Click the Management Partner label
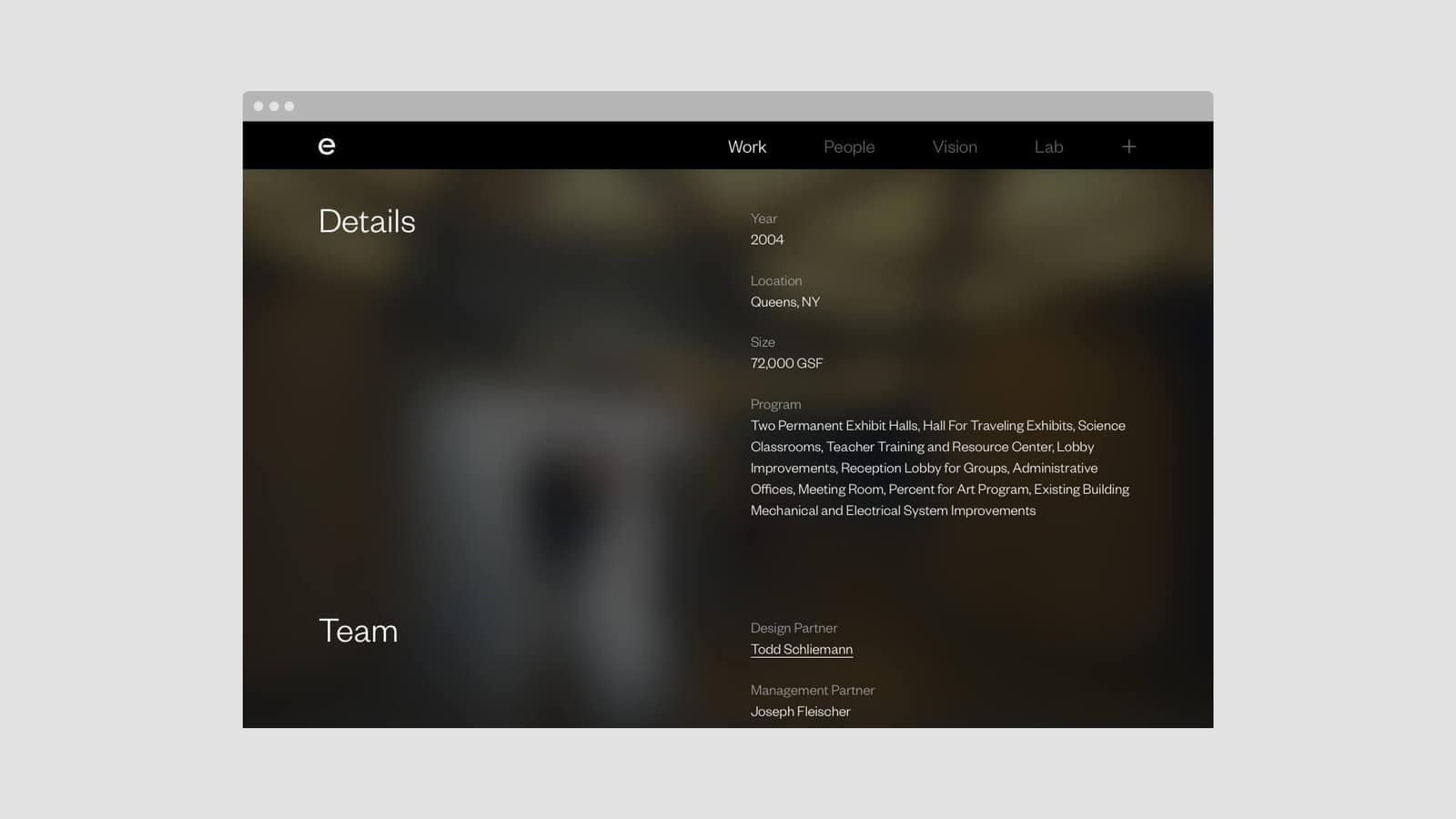 [x=812, y=690]
